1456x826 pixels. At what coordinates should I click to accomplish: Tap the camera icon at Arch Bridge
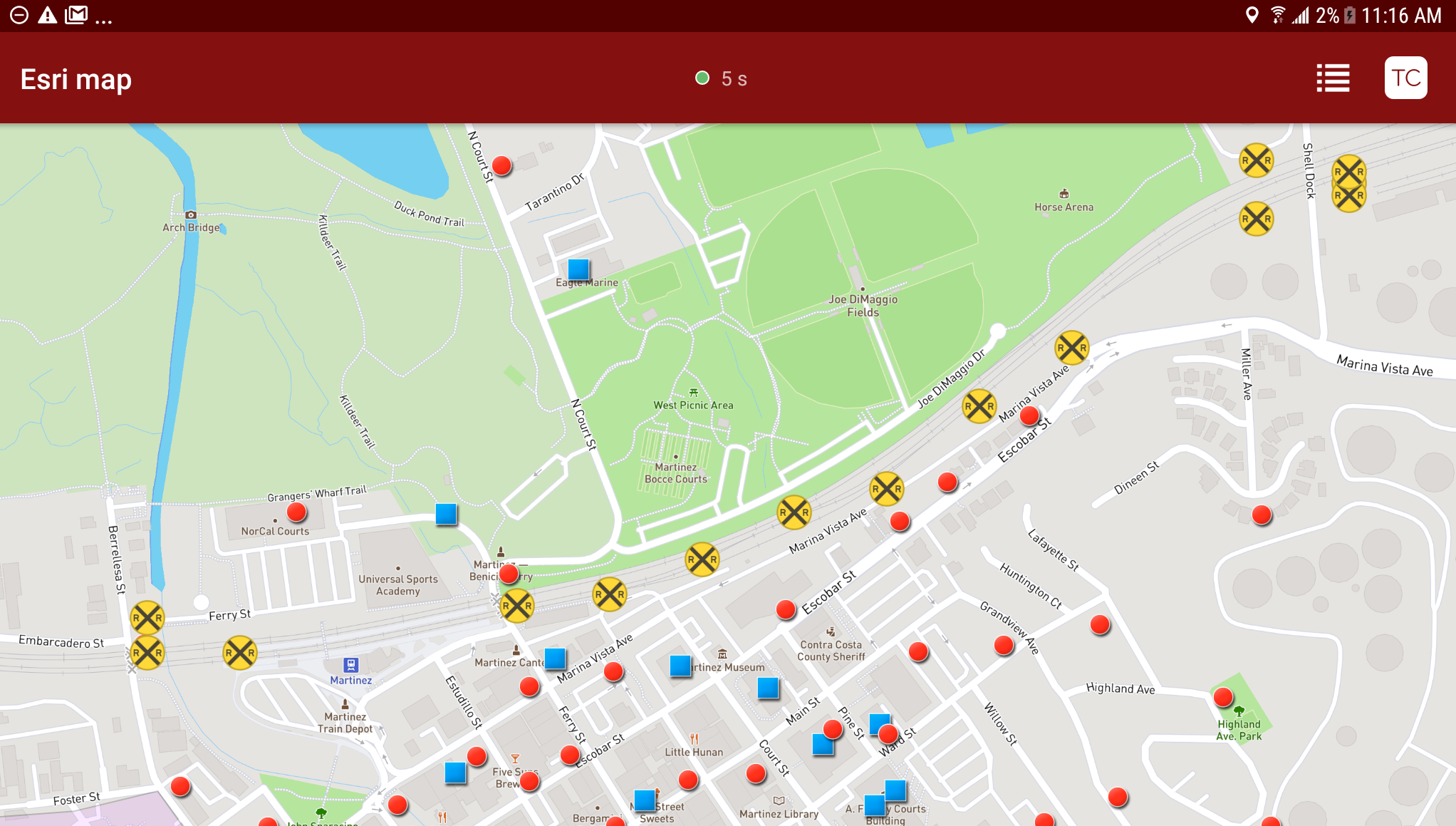[x=190, y=214]
